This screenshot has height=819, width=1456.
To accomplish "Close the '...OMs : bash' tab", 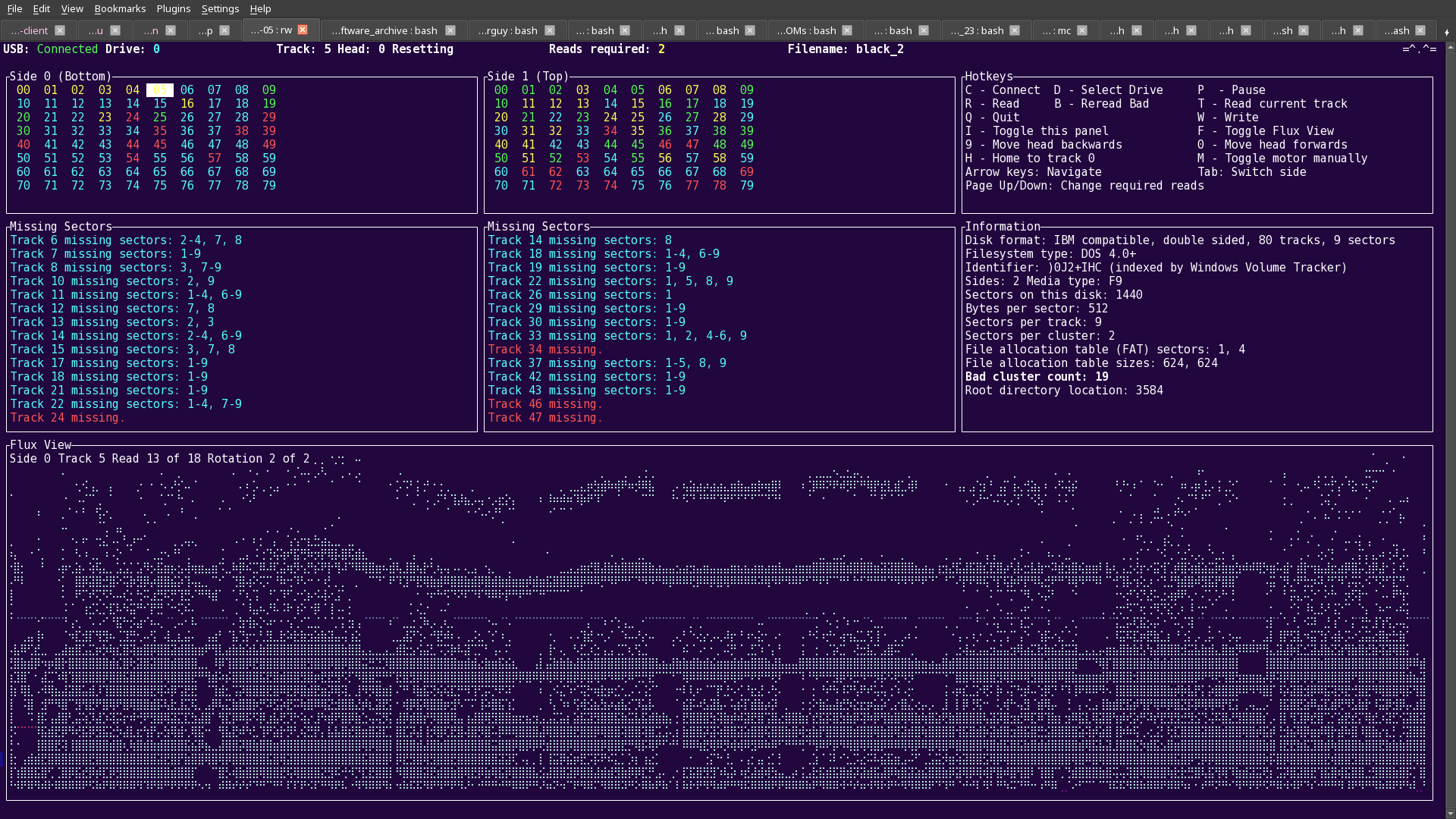I will pyautogui.click(x=847, y=30).
